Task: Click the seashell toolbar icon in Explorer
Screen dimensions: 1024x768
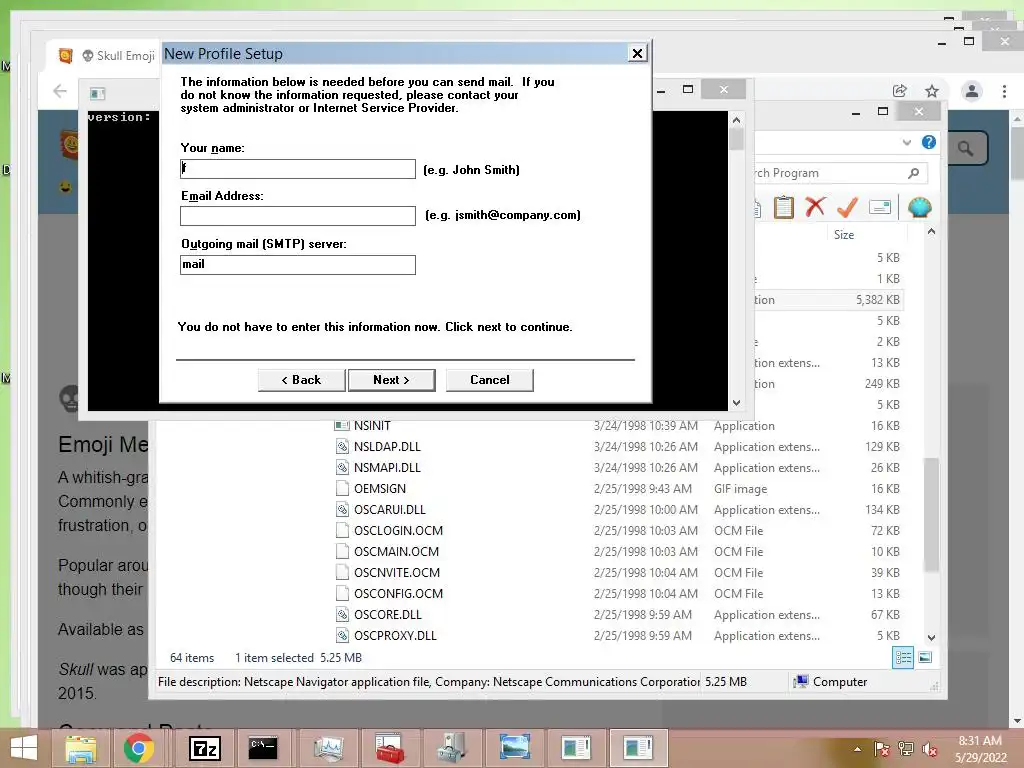Action: [920, 207]
